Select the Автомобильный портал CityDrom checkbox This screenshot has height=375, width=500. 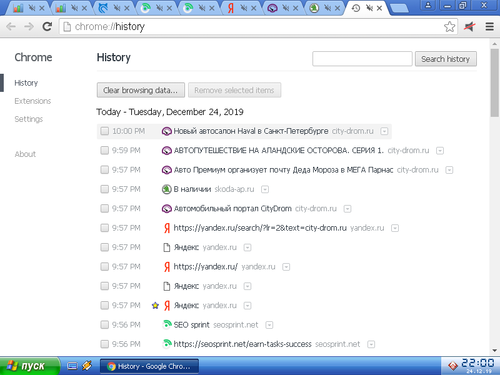coord(105,209)
